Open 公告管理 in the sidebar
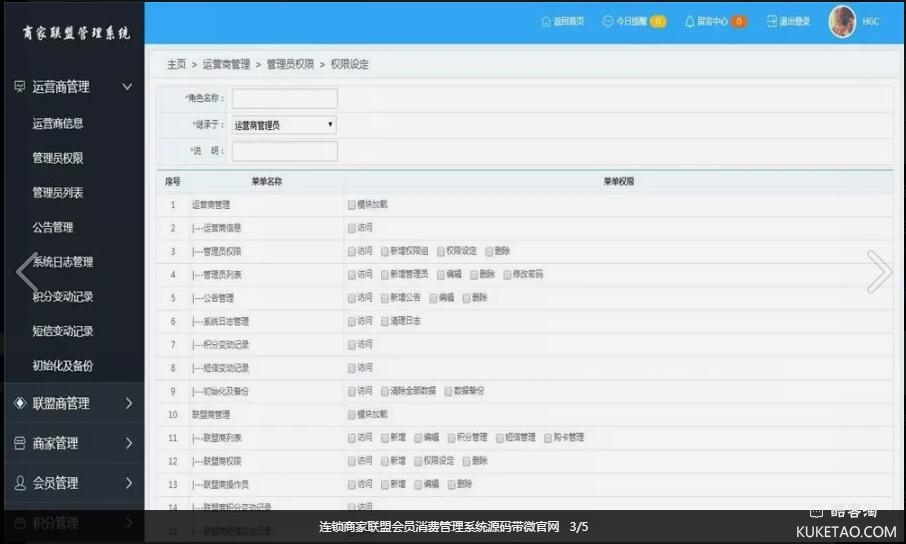Viewport: 906px width, 544px height. coord(53,227)
